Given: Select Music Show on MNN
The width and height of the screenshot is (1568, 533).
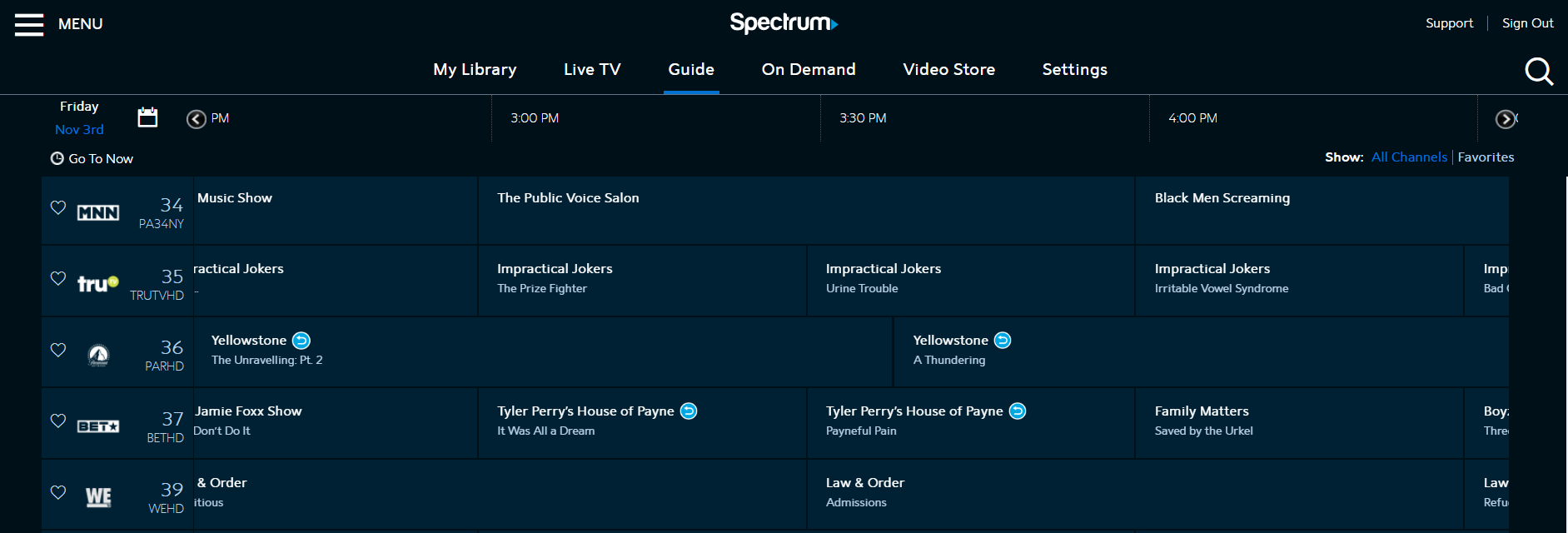Looking at the screenshot, I should (336, 210).
